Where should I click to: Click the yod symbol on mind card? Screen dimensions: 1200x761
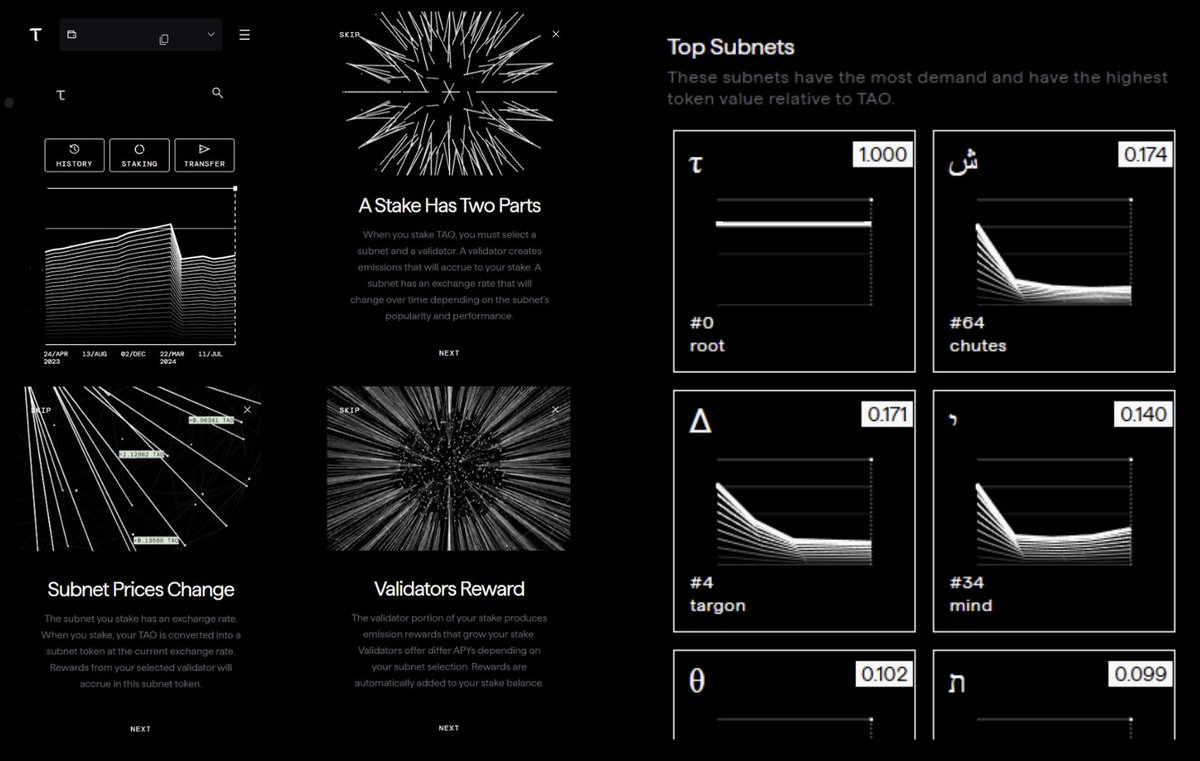(x=953, y=418)
